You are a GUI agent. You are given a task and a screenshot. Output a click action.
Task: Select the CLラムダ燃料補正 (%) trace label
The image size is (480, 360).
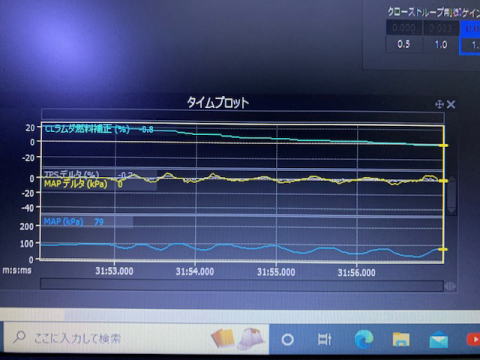(87, 129)
